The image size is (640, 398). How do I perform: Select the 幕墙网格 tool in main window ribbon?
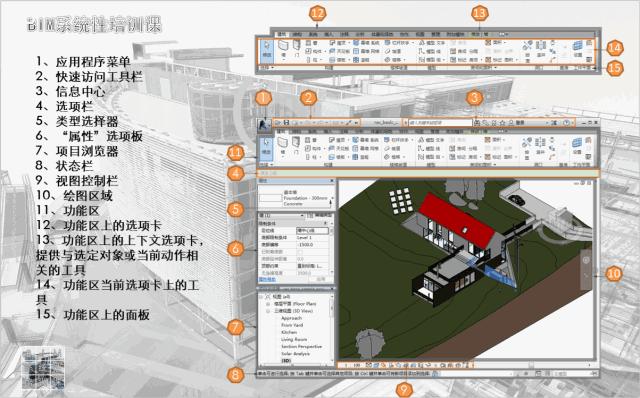click(x=366, y=149)
